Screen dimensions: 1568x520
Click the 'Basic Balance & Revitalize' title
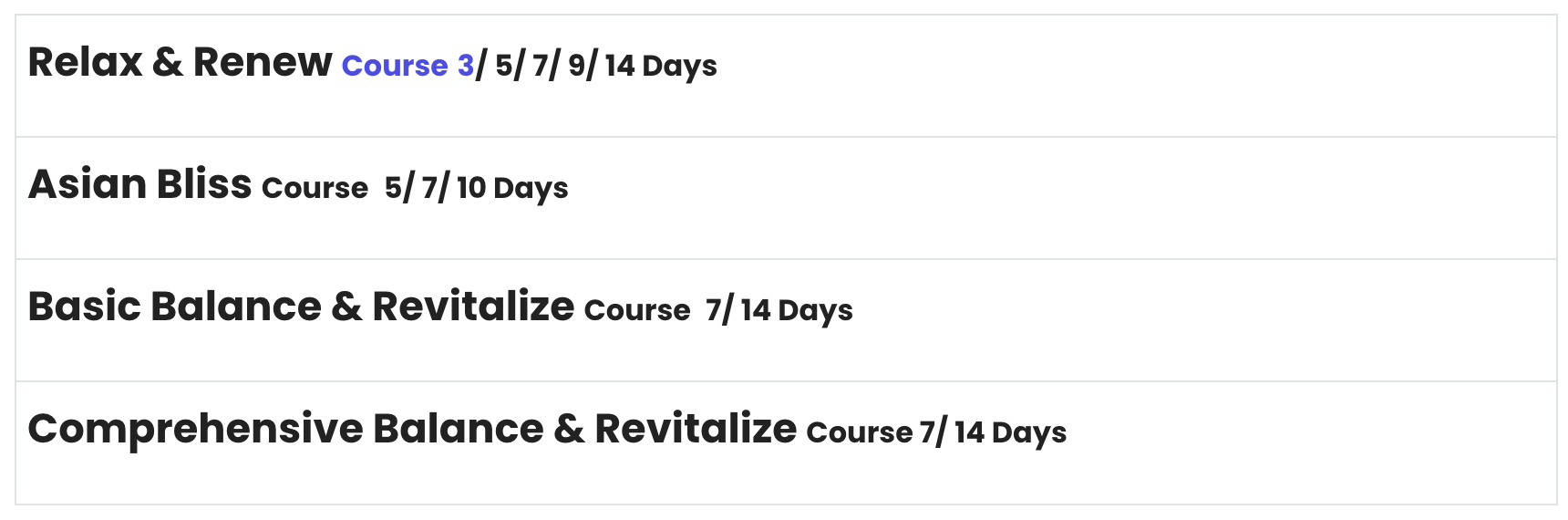[x=301, y=307]
